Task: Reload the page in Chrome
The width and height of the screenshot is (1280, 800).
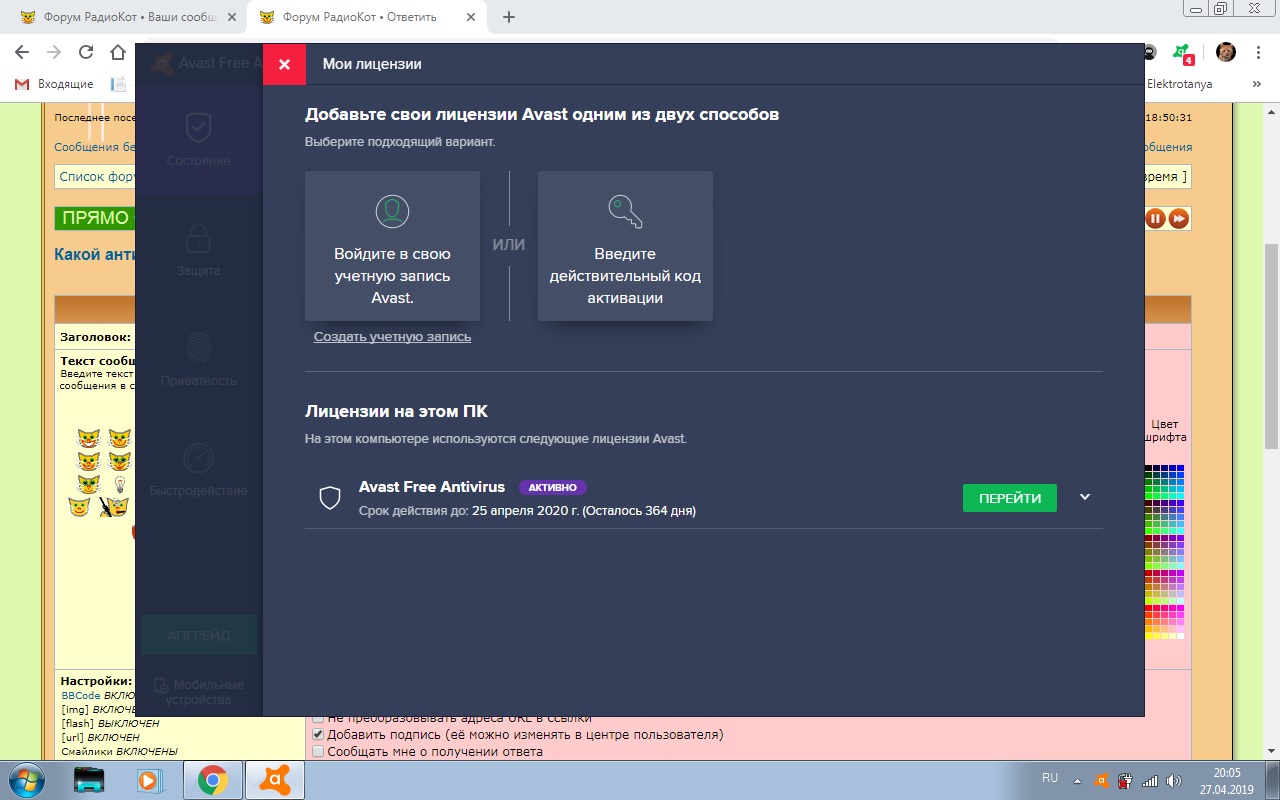Action: 86,52
